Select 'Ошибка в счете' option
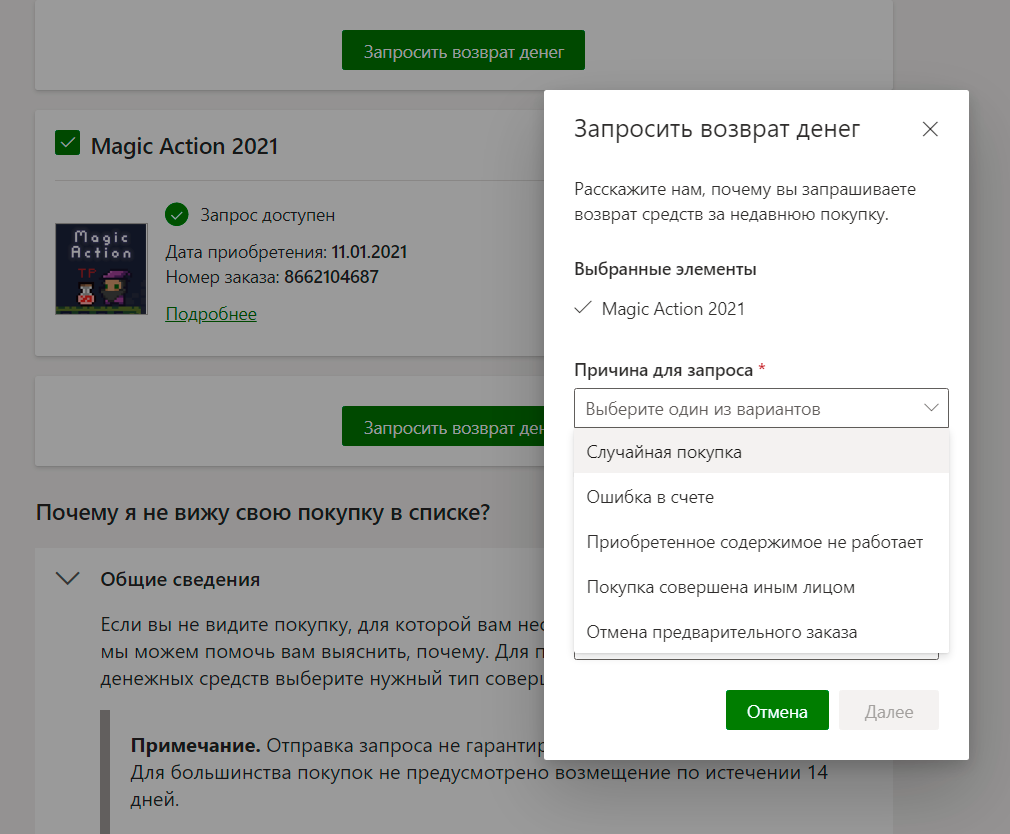Image resolution: width=1010 pixels, height=834 pixels. (x=761, y=497)
